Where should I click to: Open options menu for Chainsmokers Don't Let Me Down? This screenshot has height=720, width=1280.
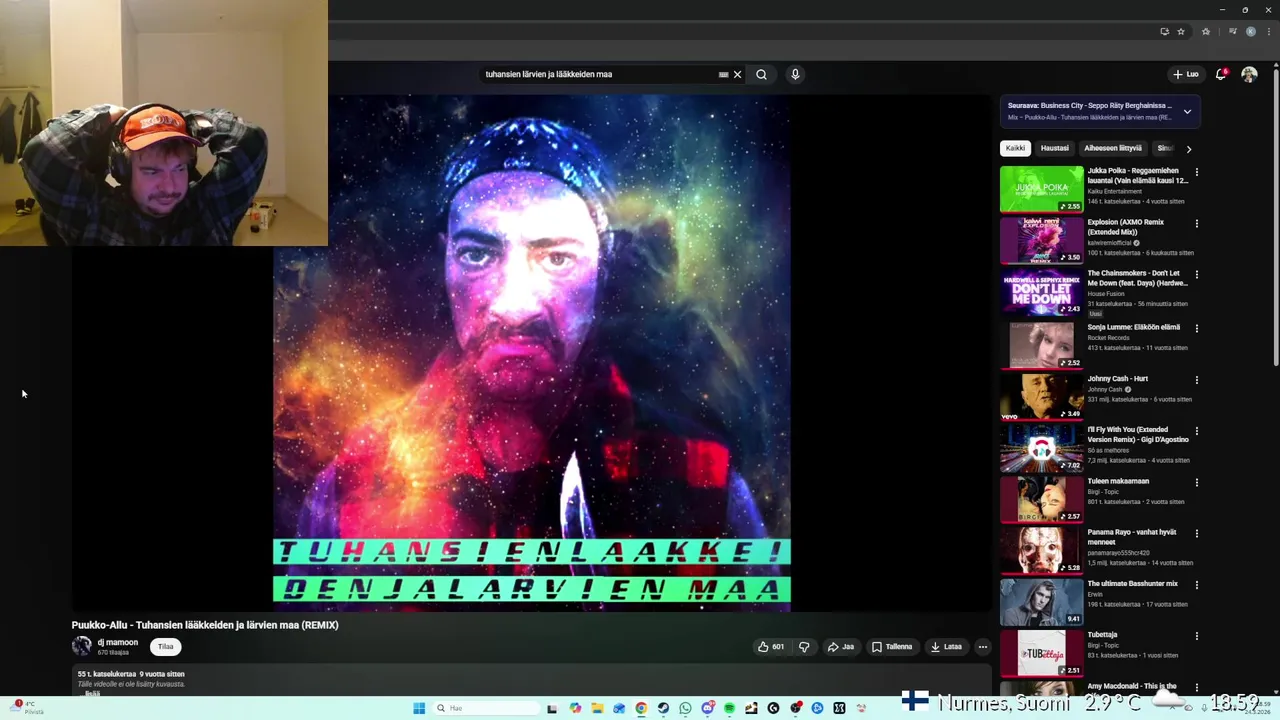1197,274
